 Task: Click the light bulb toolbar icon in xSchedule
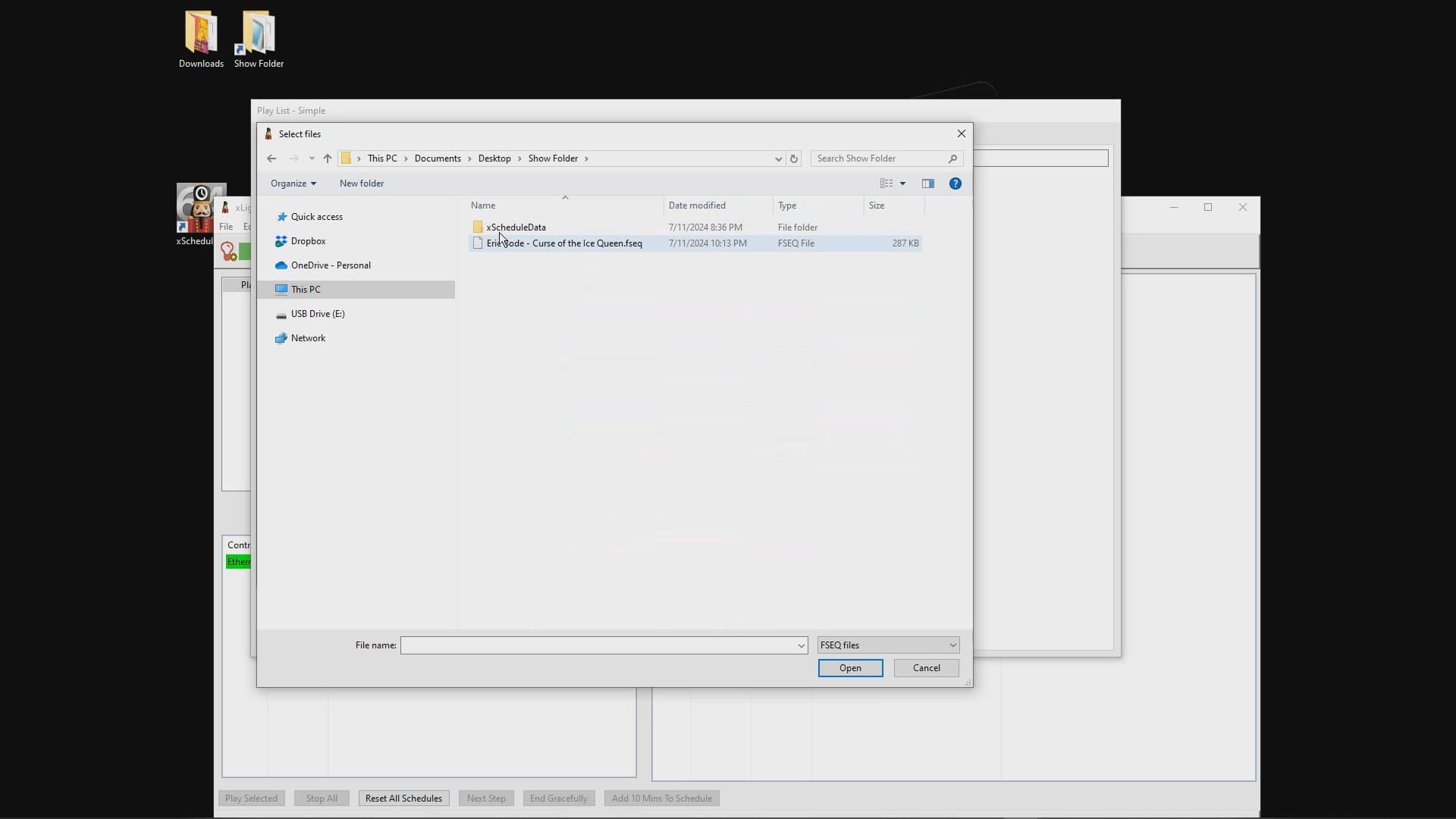point(228,251)
